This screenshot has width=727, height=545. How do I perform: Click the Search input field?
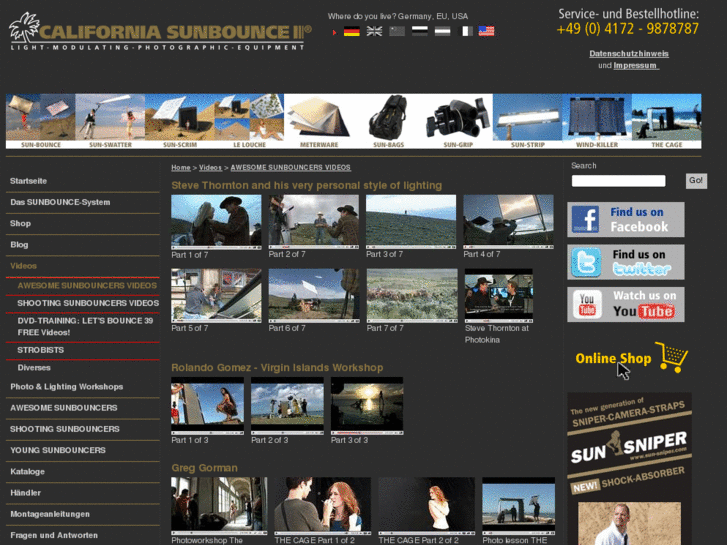coord(619,181)
